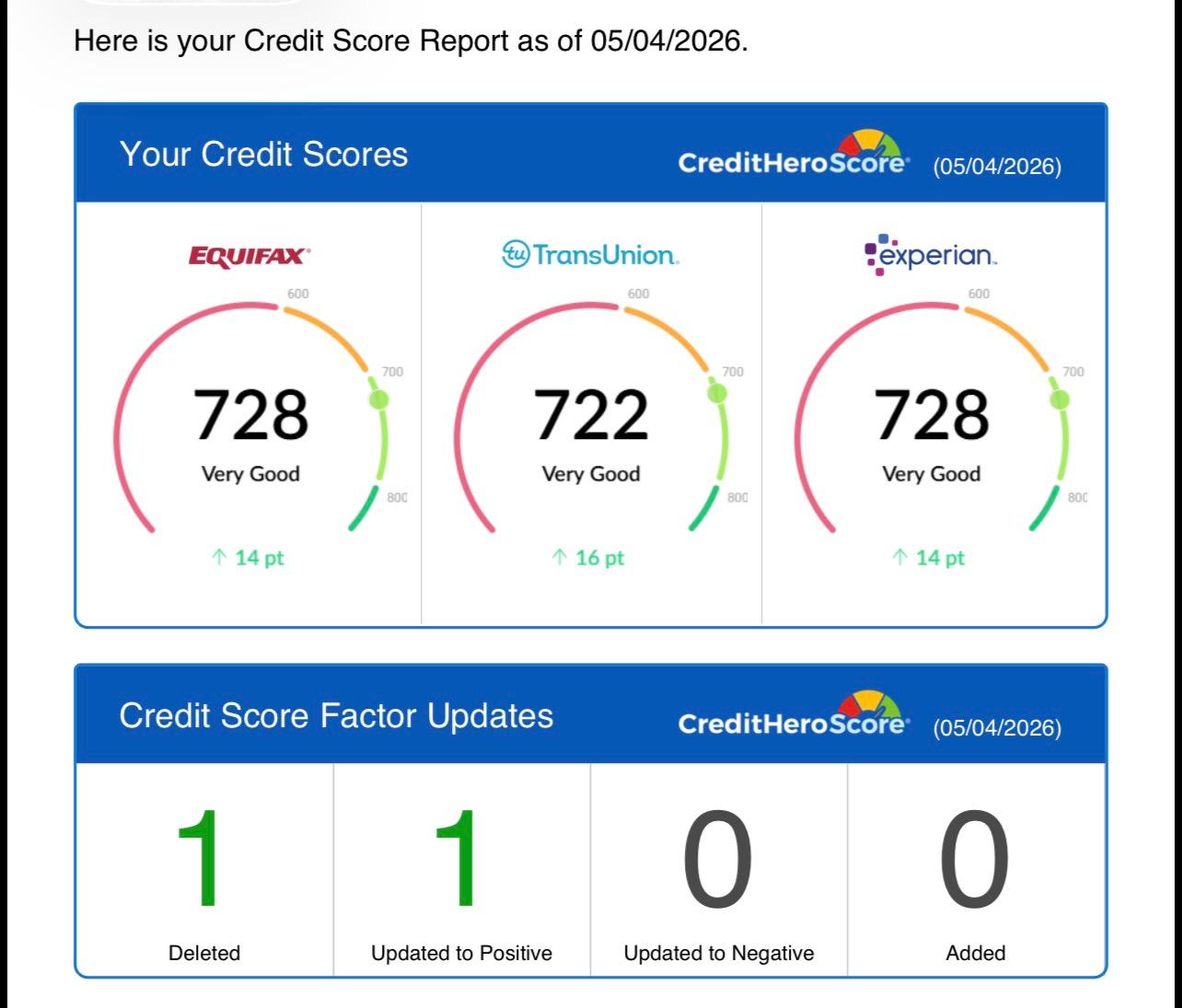Screen dimensions: 1182x1008
Task: Click the green indicator dot on Experian gauge
Action: click(x=1060, y=400)
